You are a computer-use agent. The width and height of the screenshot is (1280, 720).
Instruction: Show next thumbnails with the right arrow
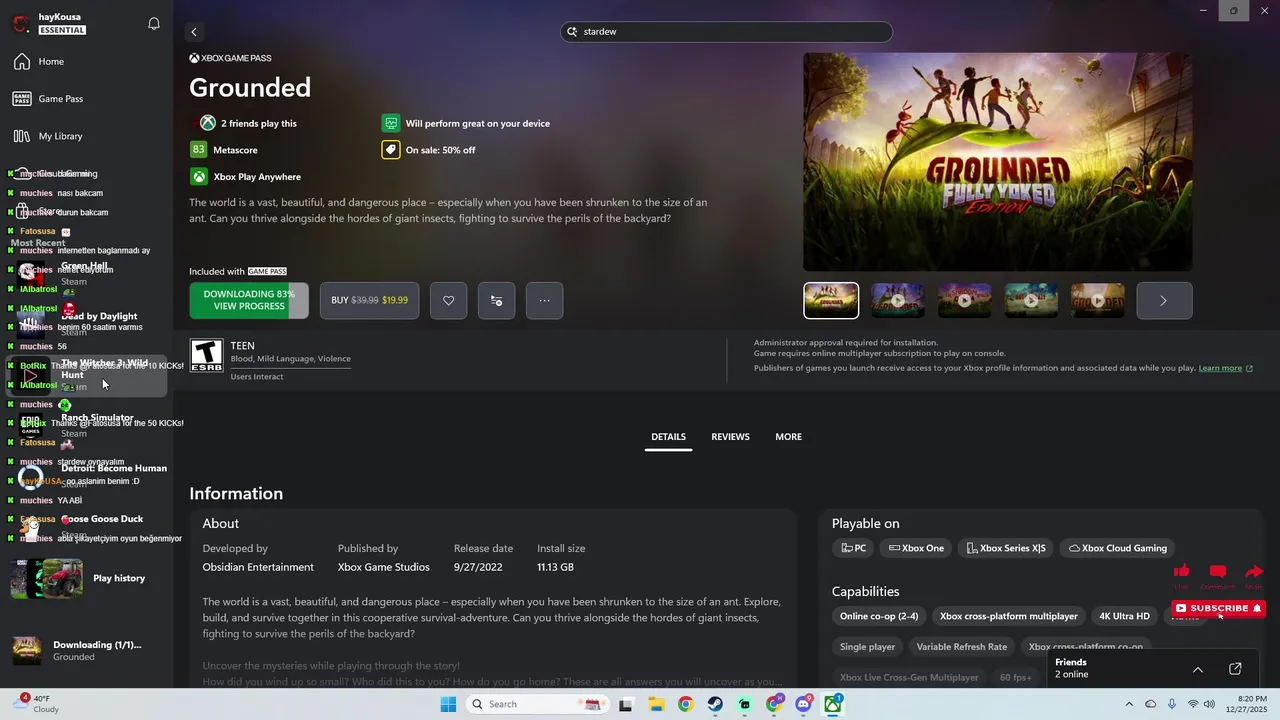(1164, 301)
